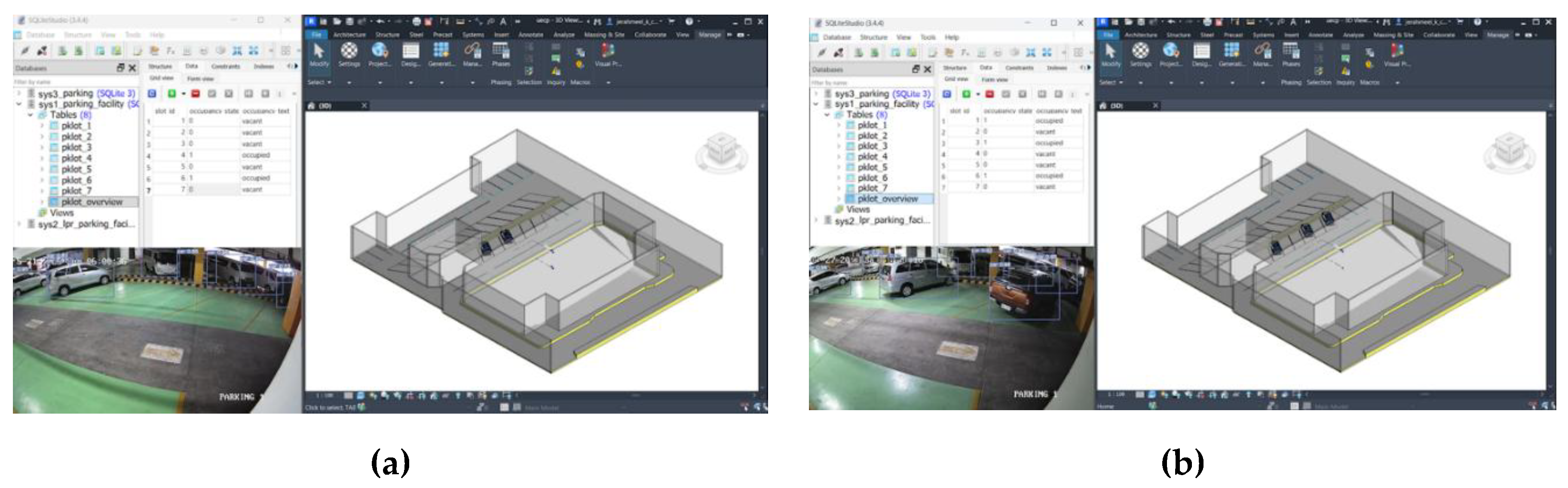Viewport: 1568px width, 488px height.
Task: Expand sys3_parking database in figure (a)
Action: coord(19,93)
